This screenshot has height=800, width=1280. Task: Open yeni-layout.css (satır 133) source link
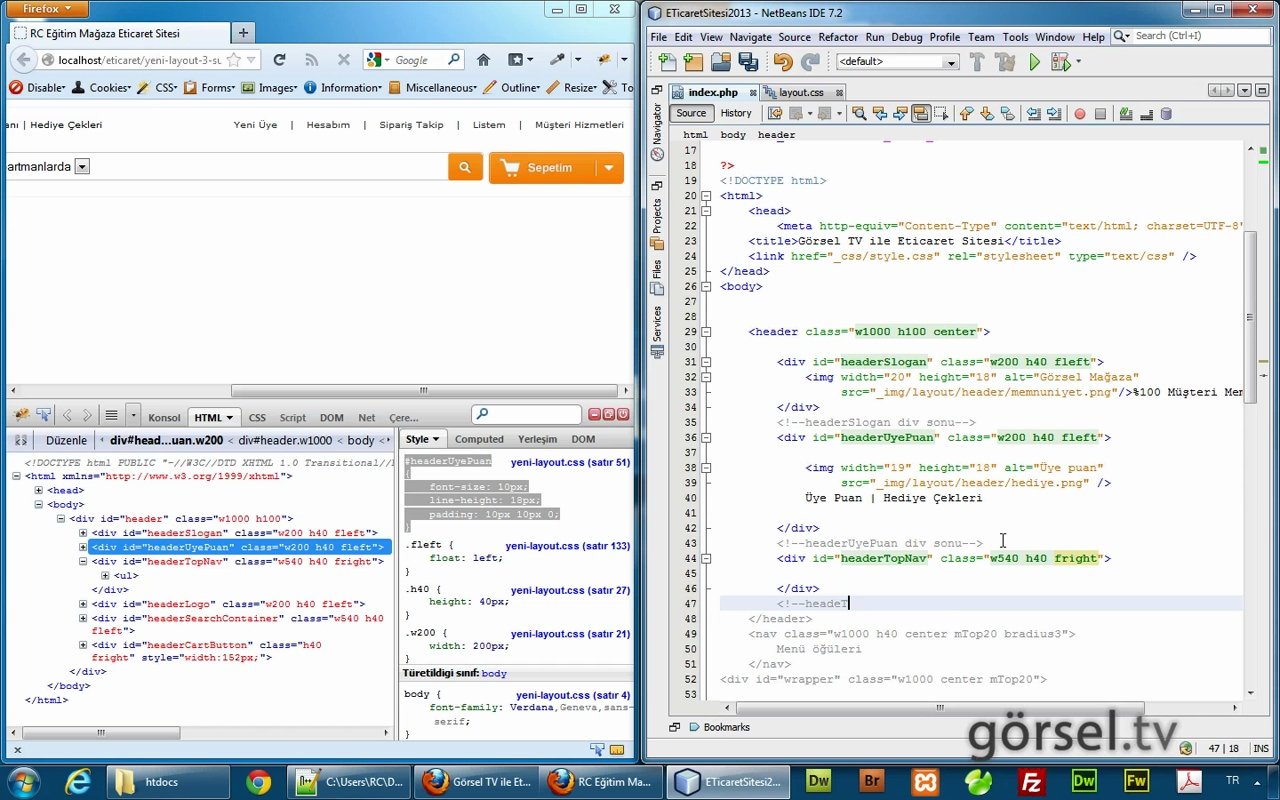pos(568,546)
